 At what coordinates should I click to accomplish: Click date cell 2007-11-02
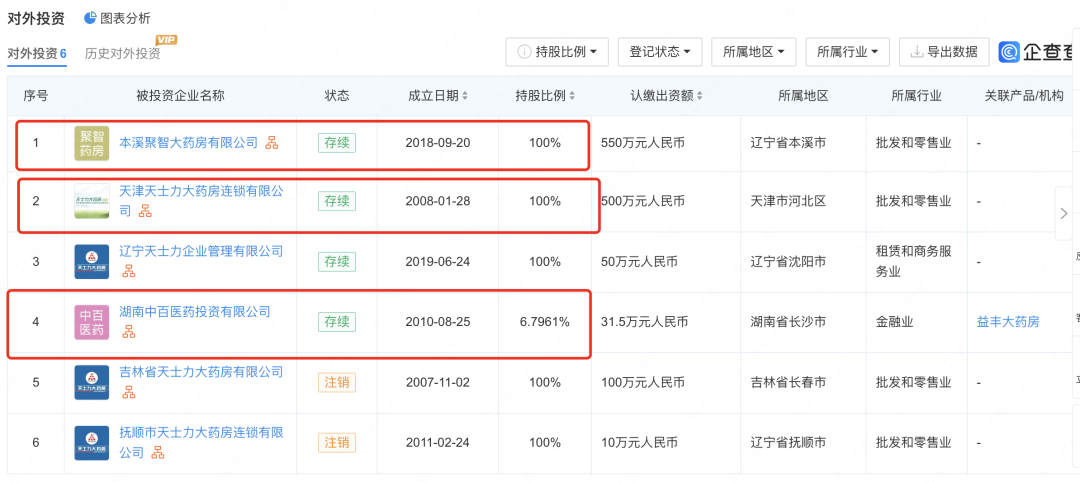point(437,382)
